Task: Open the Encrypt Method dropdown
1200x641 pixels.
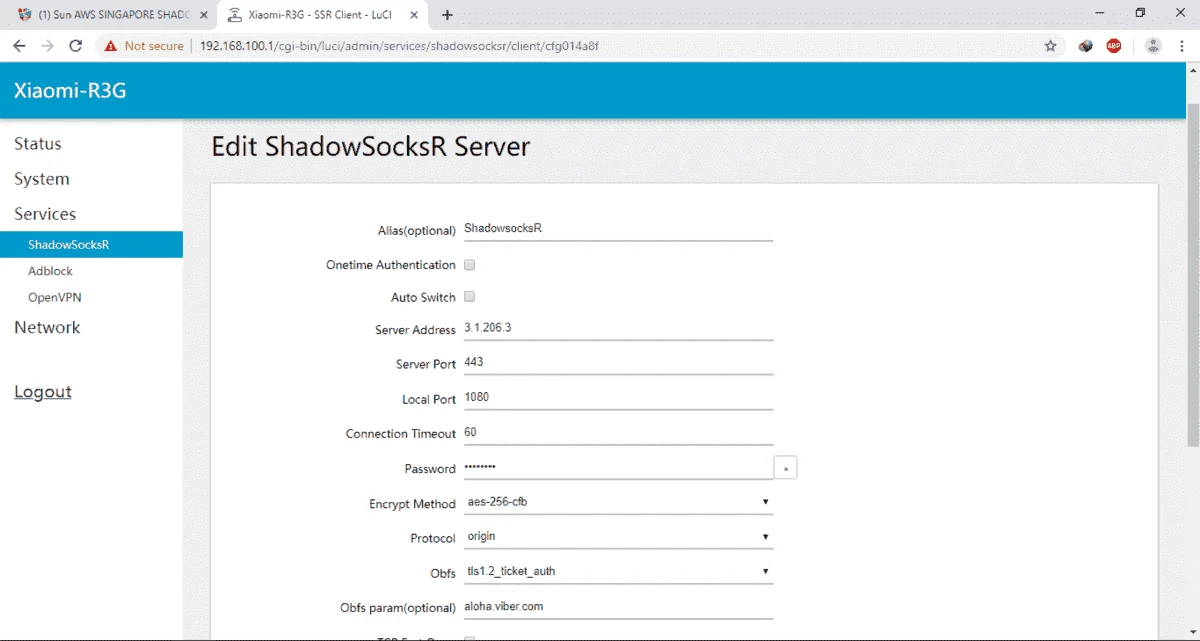Action: (x=618, y=502)
